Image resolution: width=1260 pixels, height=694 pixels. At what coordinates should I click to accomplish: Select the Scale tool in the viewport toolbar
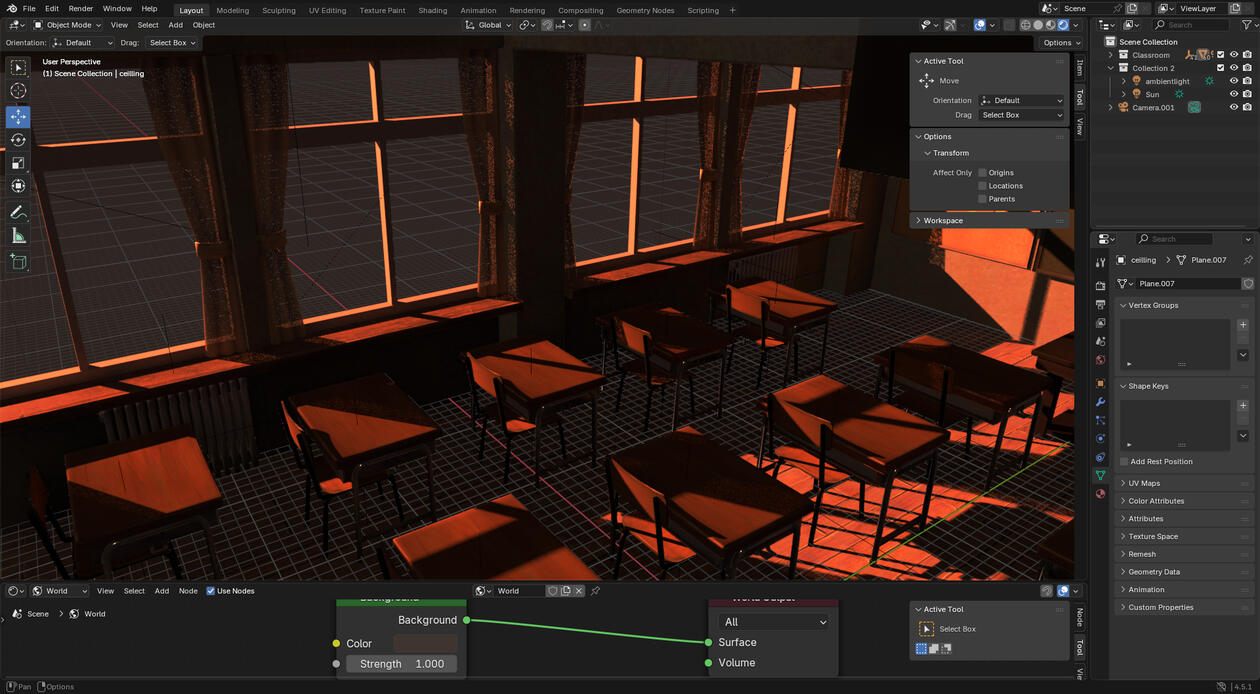(x=18, y=163)
